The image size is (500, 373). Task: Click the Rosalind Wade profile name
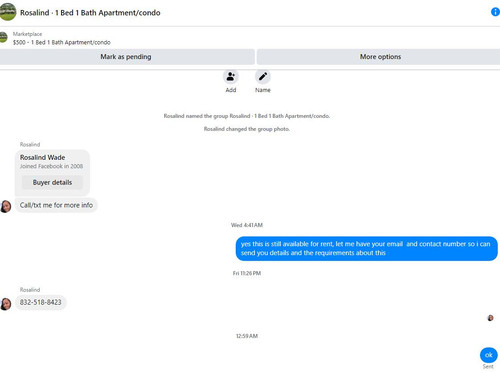pos(42,157)
